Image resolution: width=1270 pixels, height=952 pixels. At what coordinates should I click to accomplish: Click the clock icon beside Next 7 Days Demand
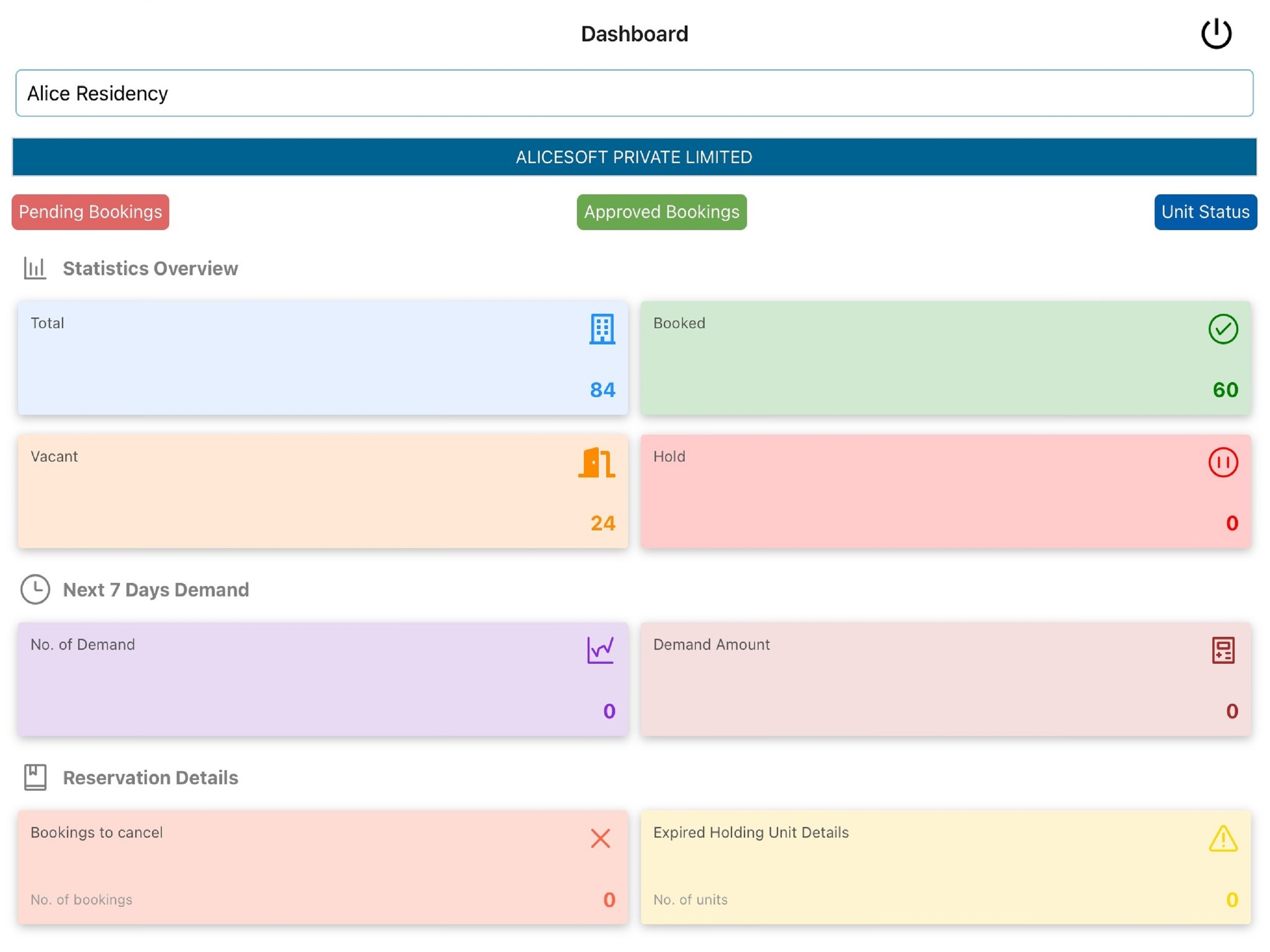[35, 589]
